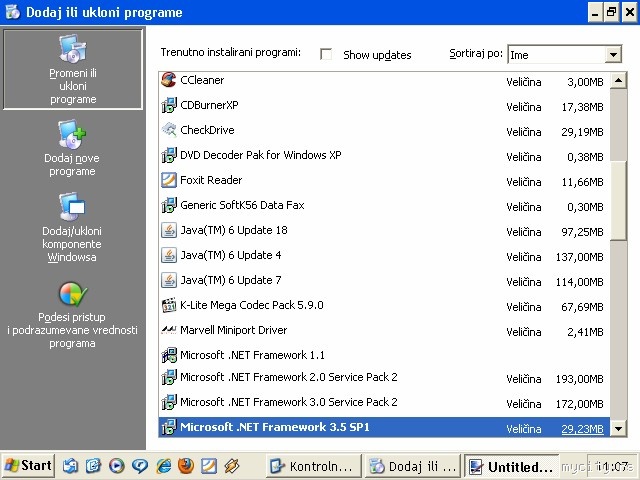Click the Windows Start button
The height and width of the screenshot is (480, 640).
click(28, 466)
